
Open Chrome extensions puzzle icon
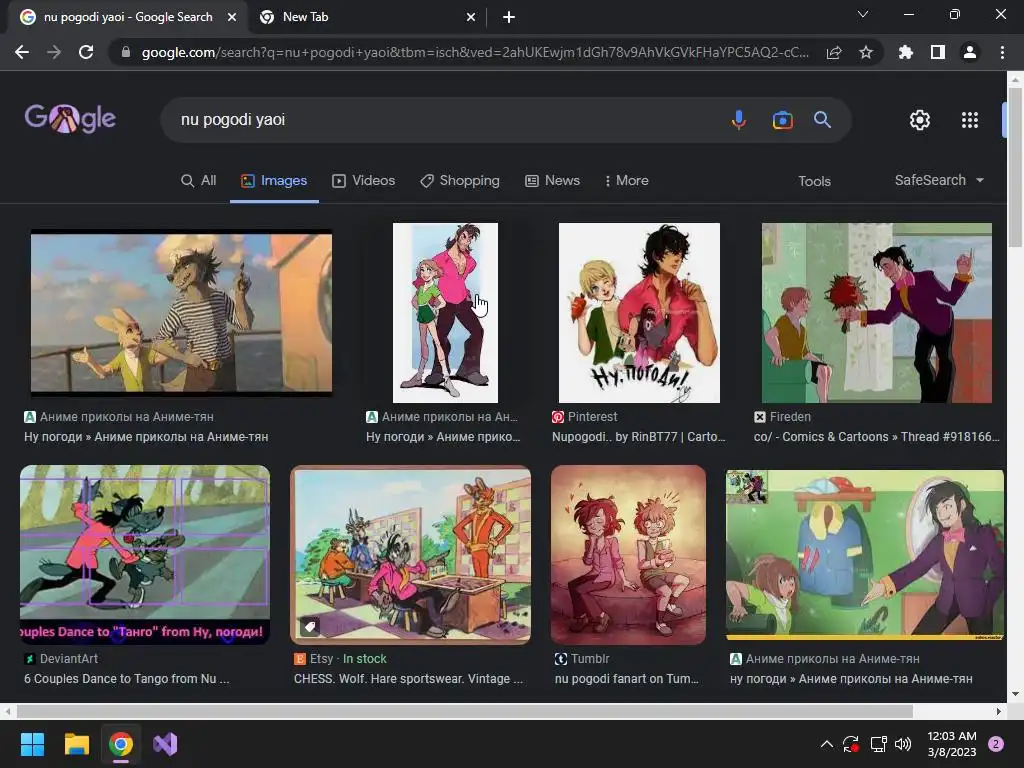(x=906, y=52)
